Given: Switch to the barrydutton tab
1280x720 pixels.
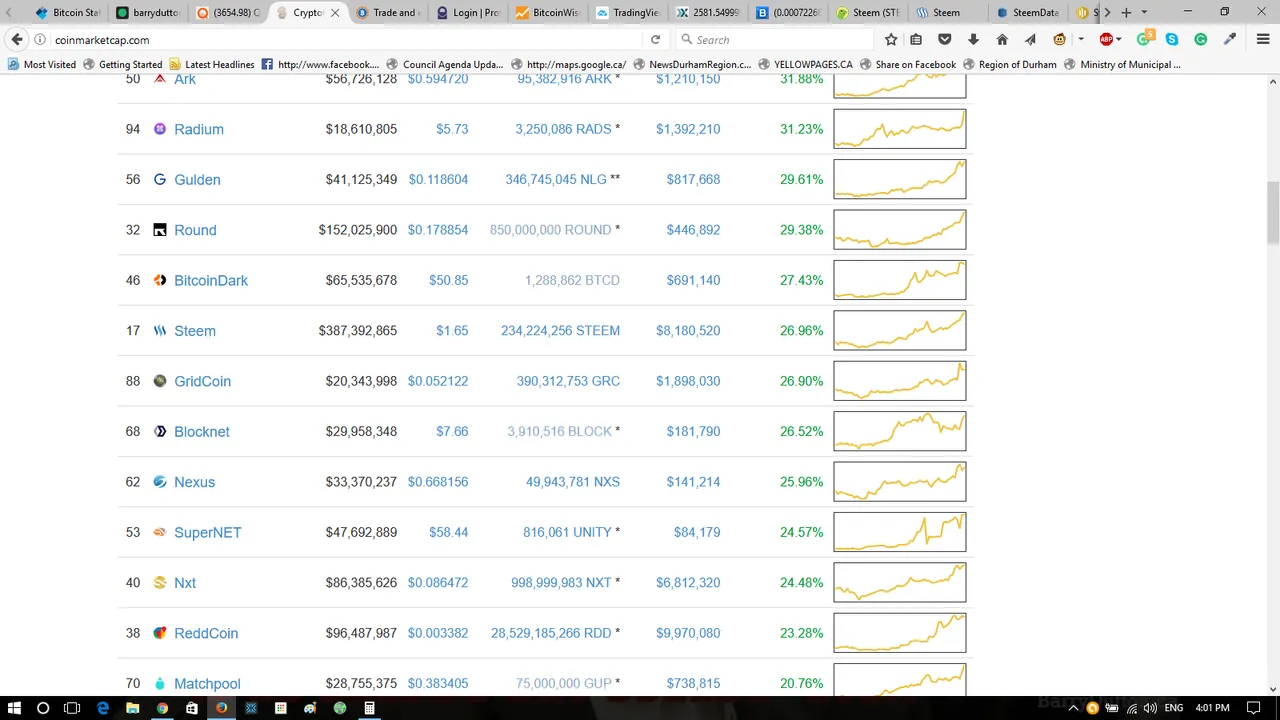Looking at the screenshot, I should (149, 13).
